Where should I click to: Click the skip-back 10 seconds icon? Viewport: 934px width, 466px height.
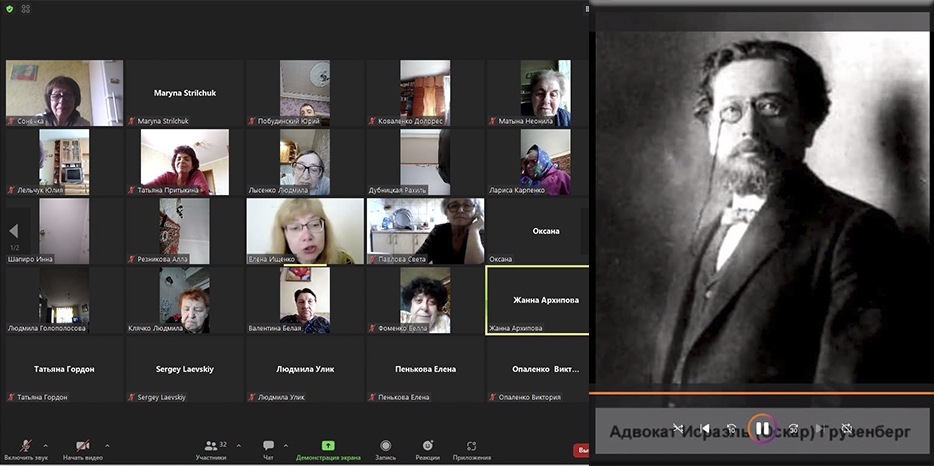pos(731,429)
